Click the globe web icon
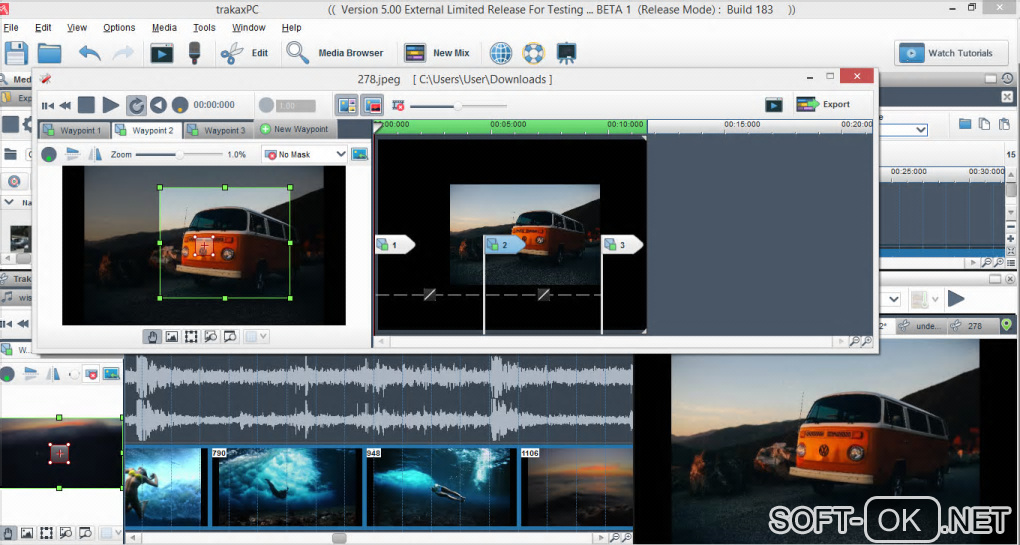Viewport: 1020px width, 545px height. (x=501, y=53)
